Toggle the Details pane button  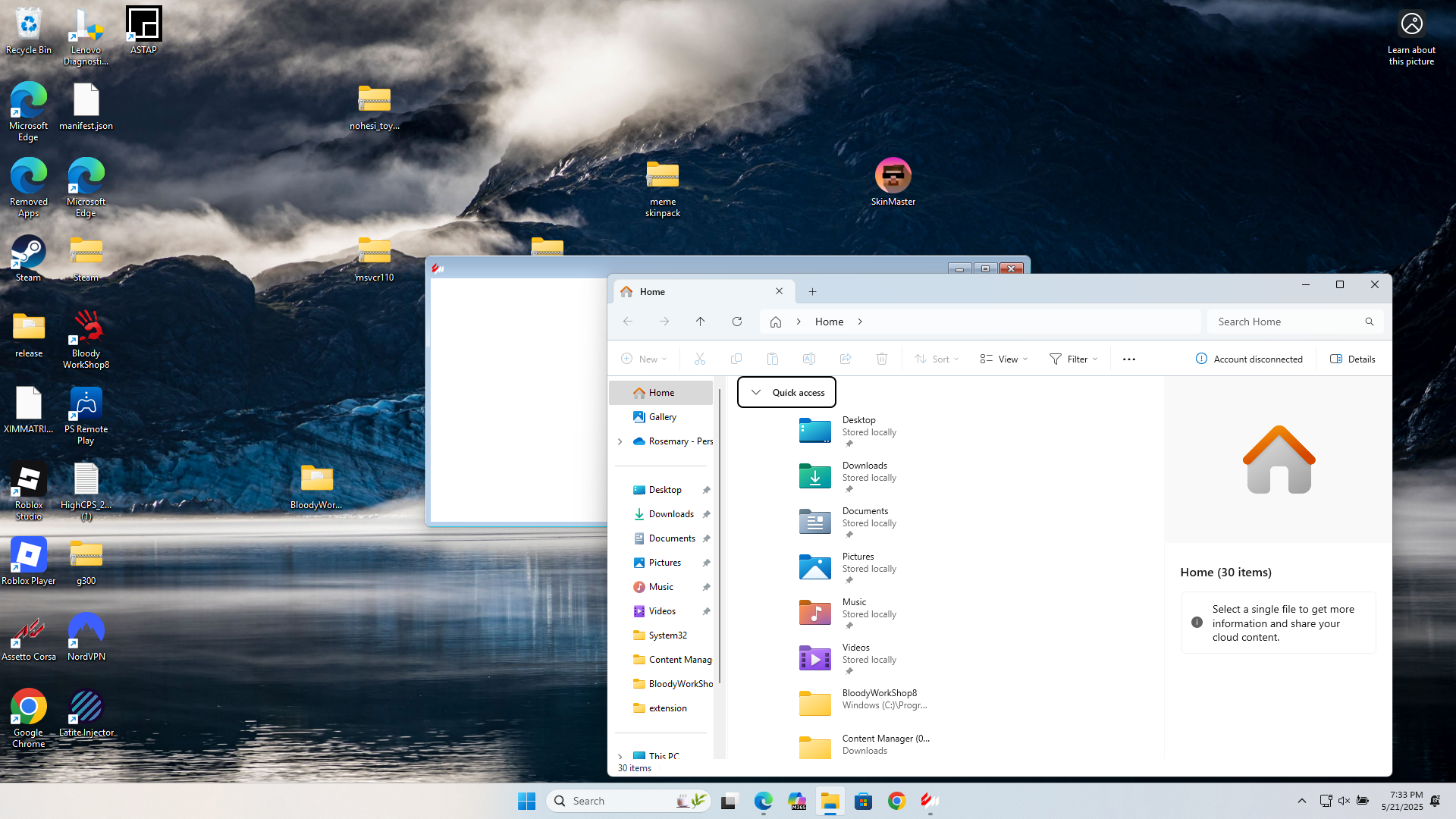pyautogui.click(x=1352, y=359)
